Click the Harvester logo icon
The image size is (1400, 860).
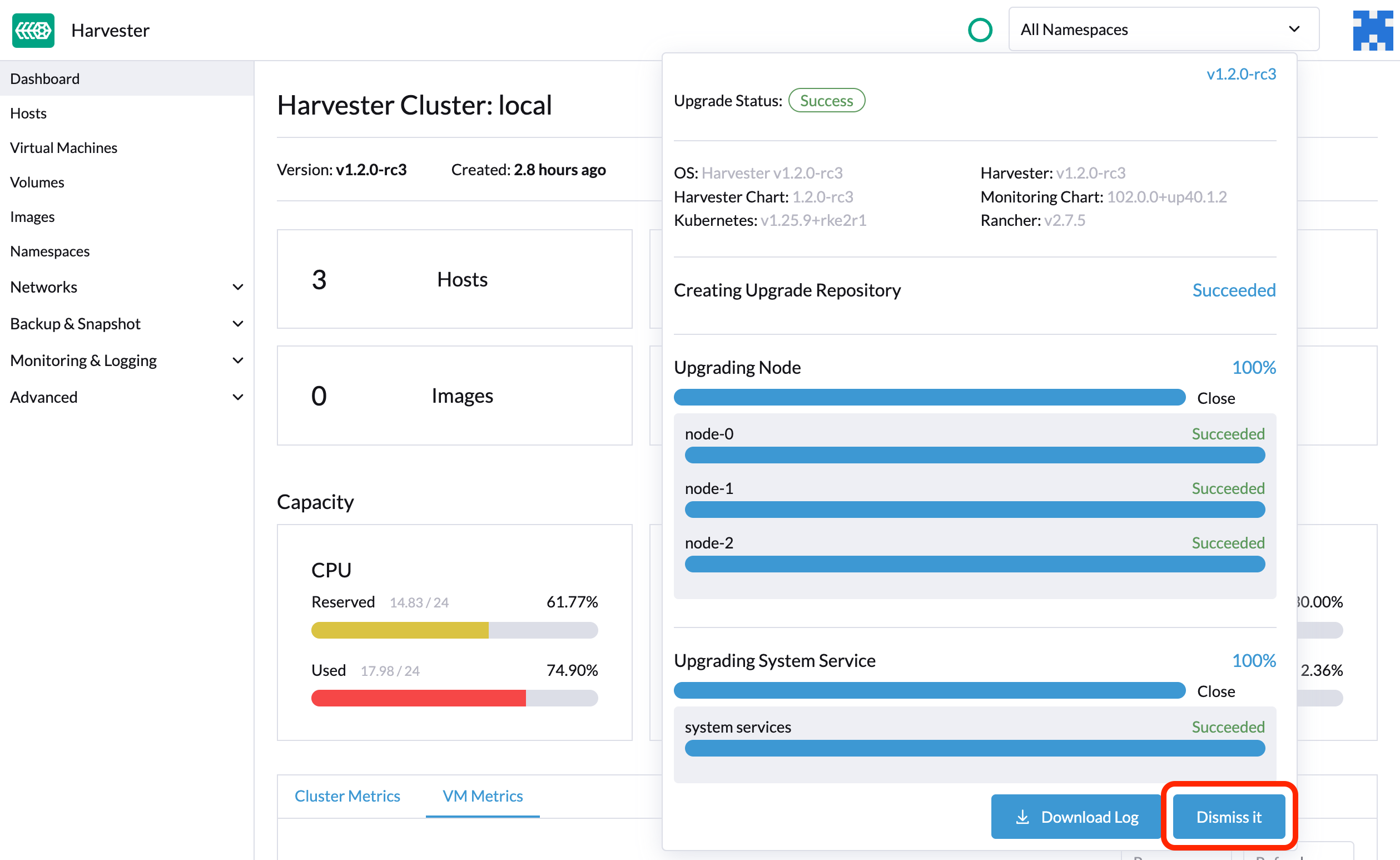click(x=33, y=30)
